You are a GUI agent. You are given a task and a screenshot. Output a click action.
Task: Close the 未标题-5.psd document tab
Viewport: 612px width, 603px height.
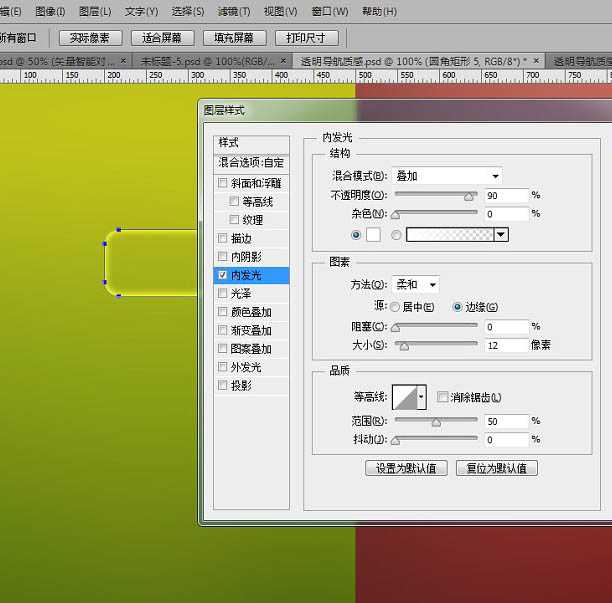coord(283,61)
